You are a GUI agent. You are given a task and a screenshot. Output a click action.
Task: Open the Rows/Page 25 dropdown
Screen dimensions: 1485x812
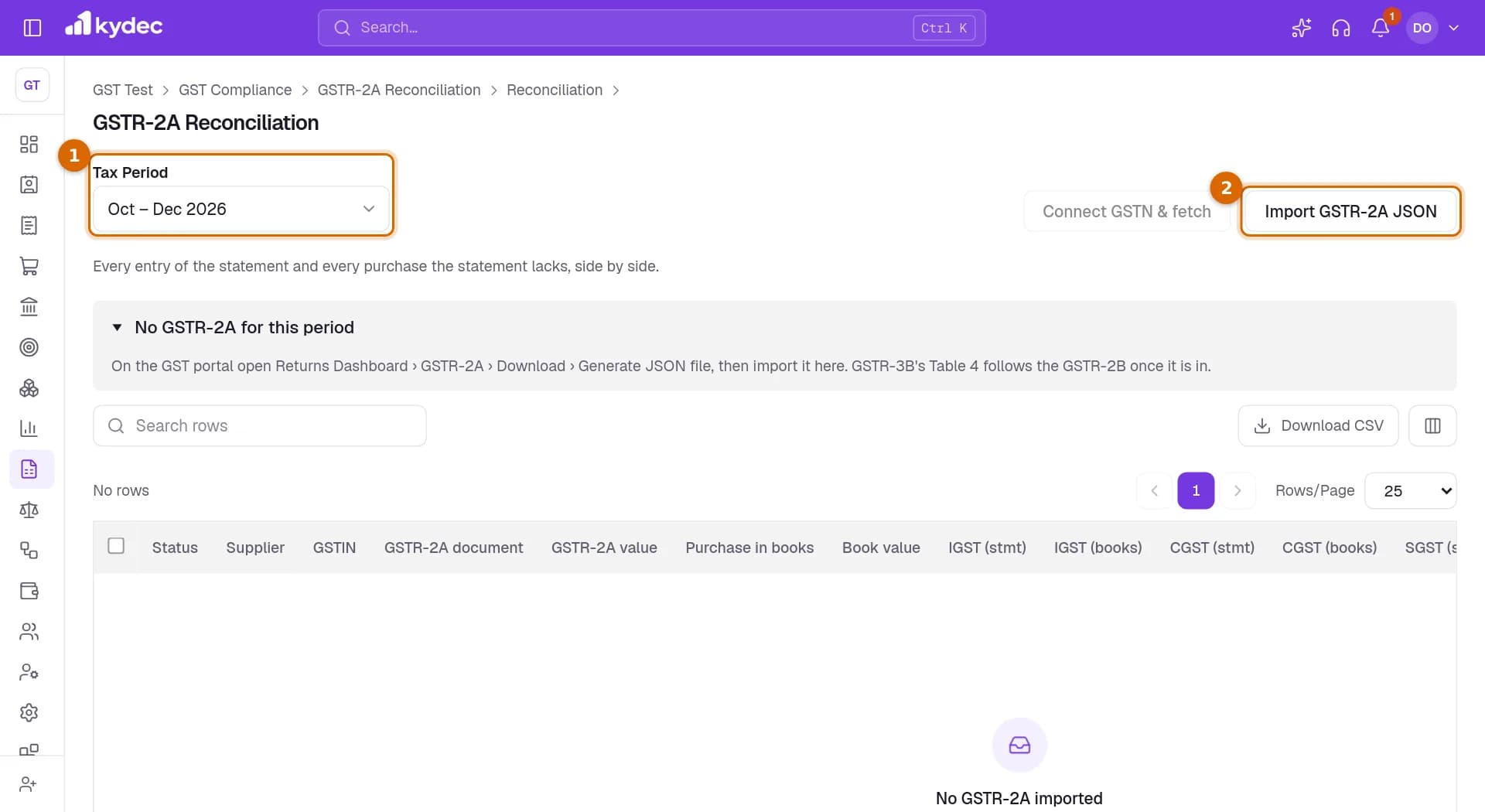(x=1411, y=491)
